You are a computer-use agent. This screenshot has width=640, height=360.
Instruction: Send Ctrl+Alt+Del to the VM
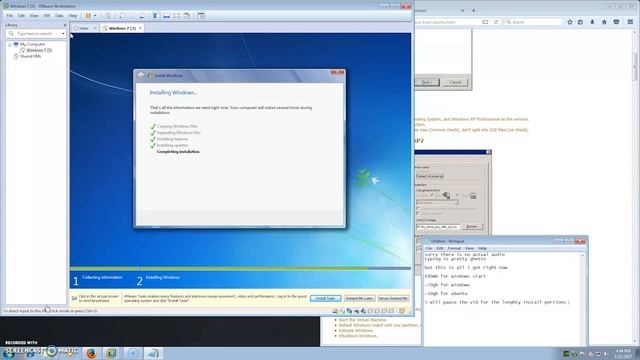click(x=108, y=16)
